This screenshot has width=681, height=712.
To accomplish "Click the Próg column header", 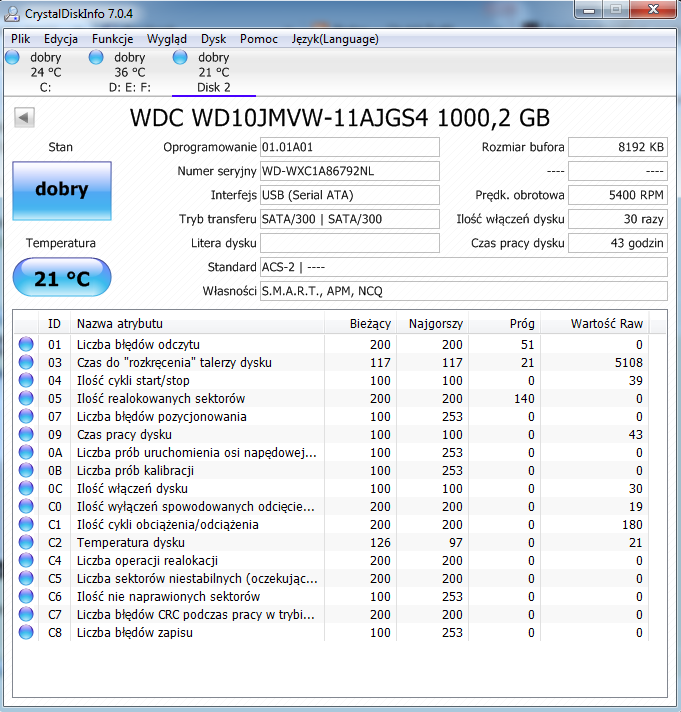I will [504, 324].
